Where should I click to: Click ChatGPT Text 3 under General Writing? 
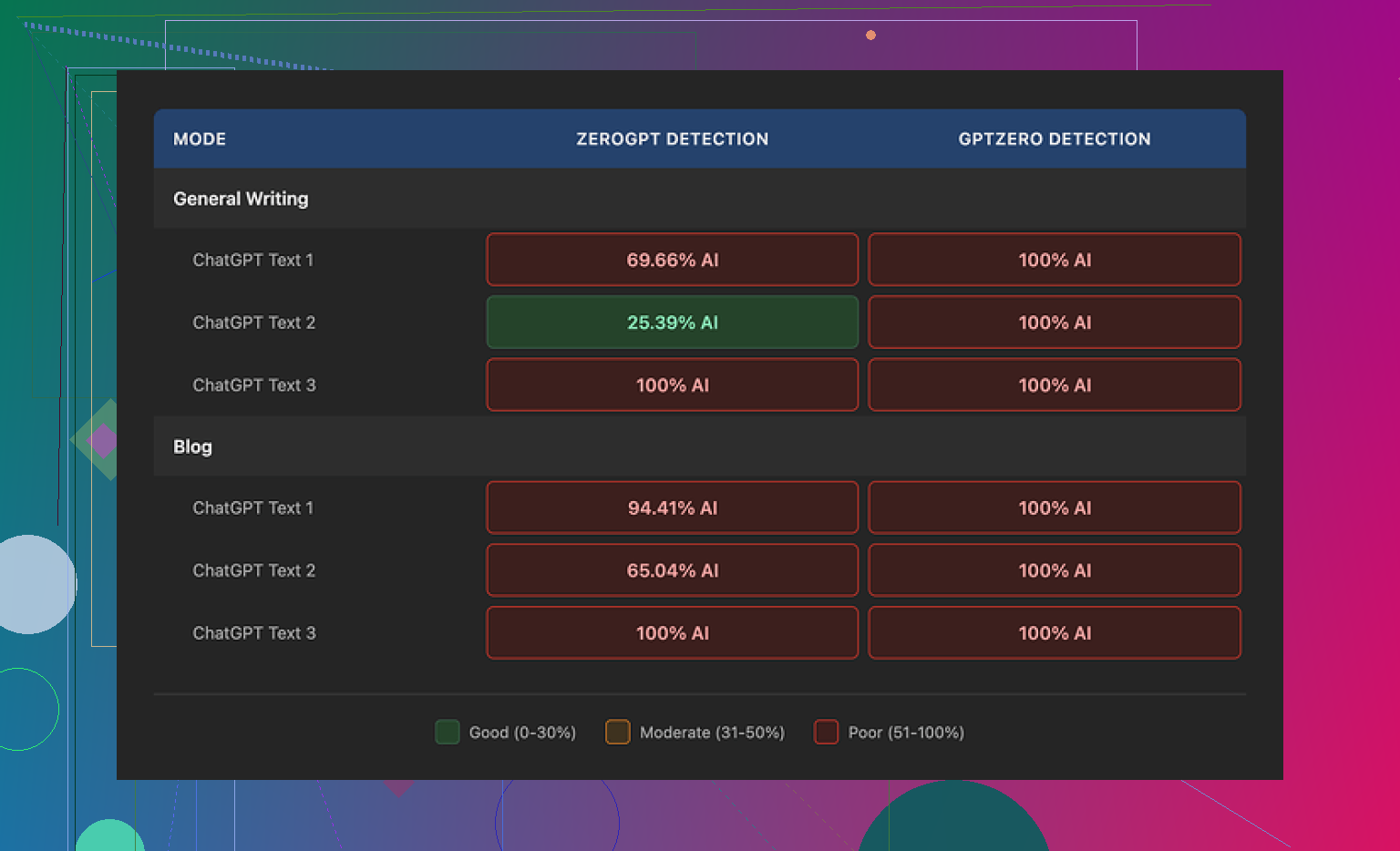coord(253,385)
